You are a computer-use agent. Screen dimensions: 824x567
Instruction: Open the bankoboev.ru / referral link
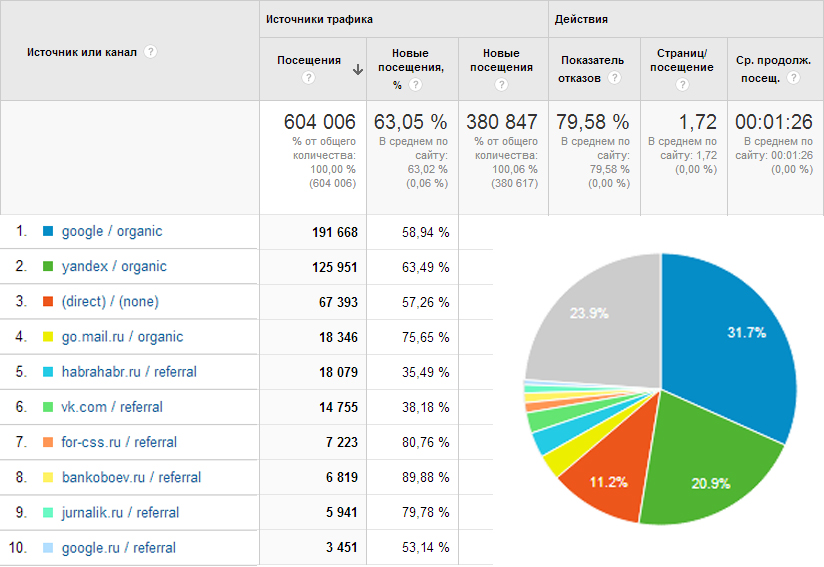point(131,477)
